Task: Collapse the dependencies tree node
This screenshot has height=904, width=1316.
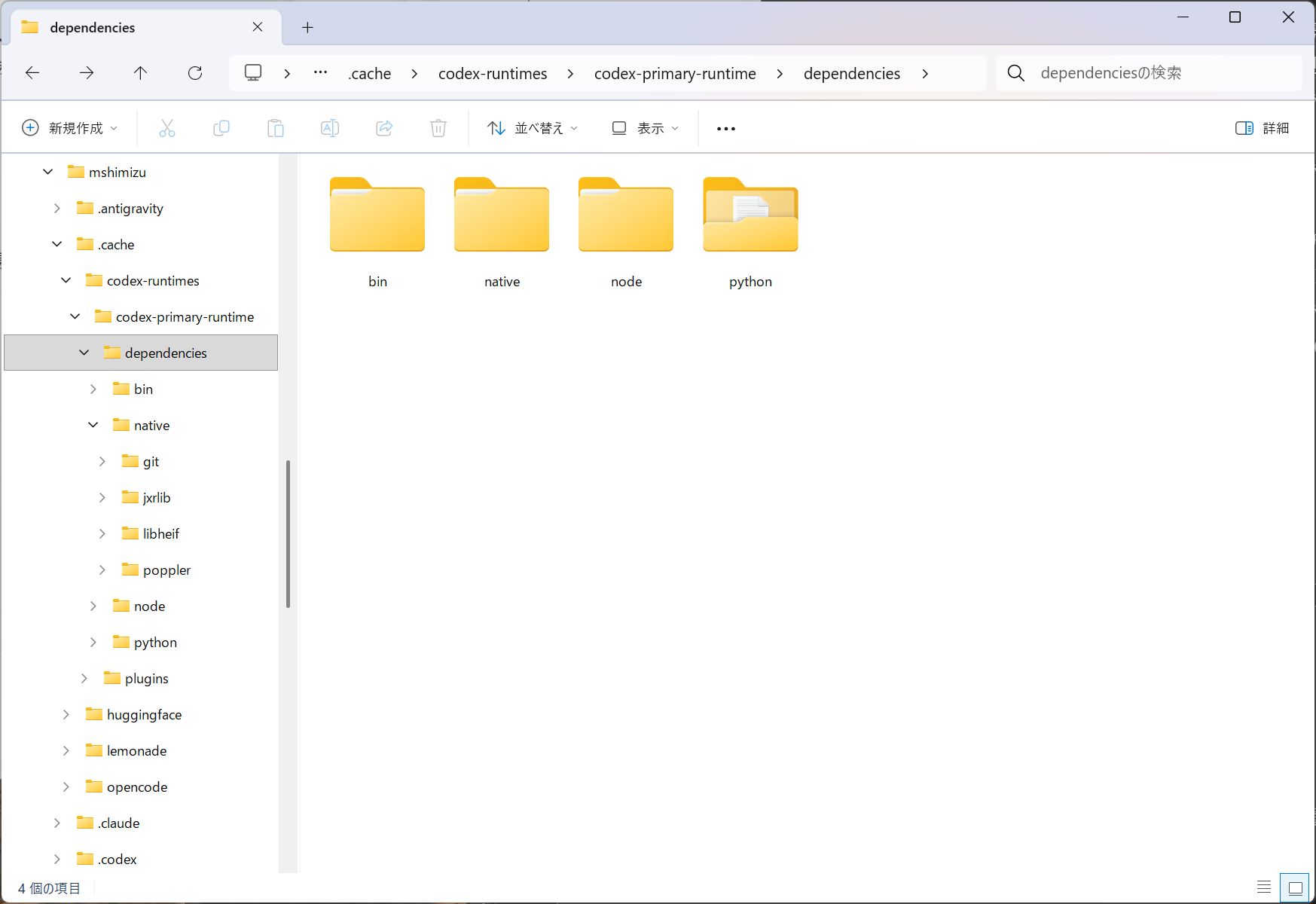Action: click(84, 353)
